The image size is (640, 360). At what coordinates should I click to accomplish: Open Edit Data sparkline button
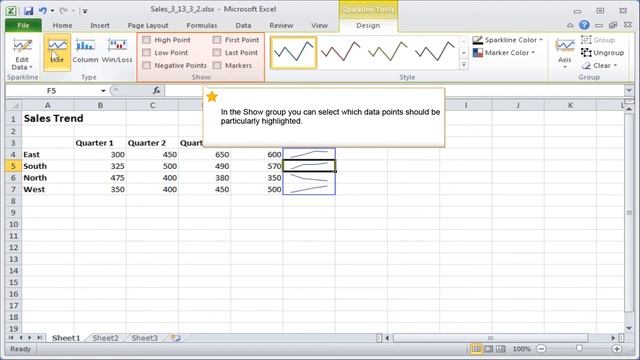[x=22, y=53]
